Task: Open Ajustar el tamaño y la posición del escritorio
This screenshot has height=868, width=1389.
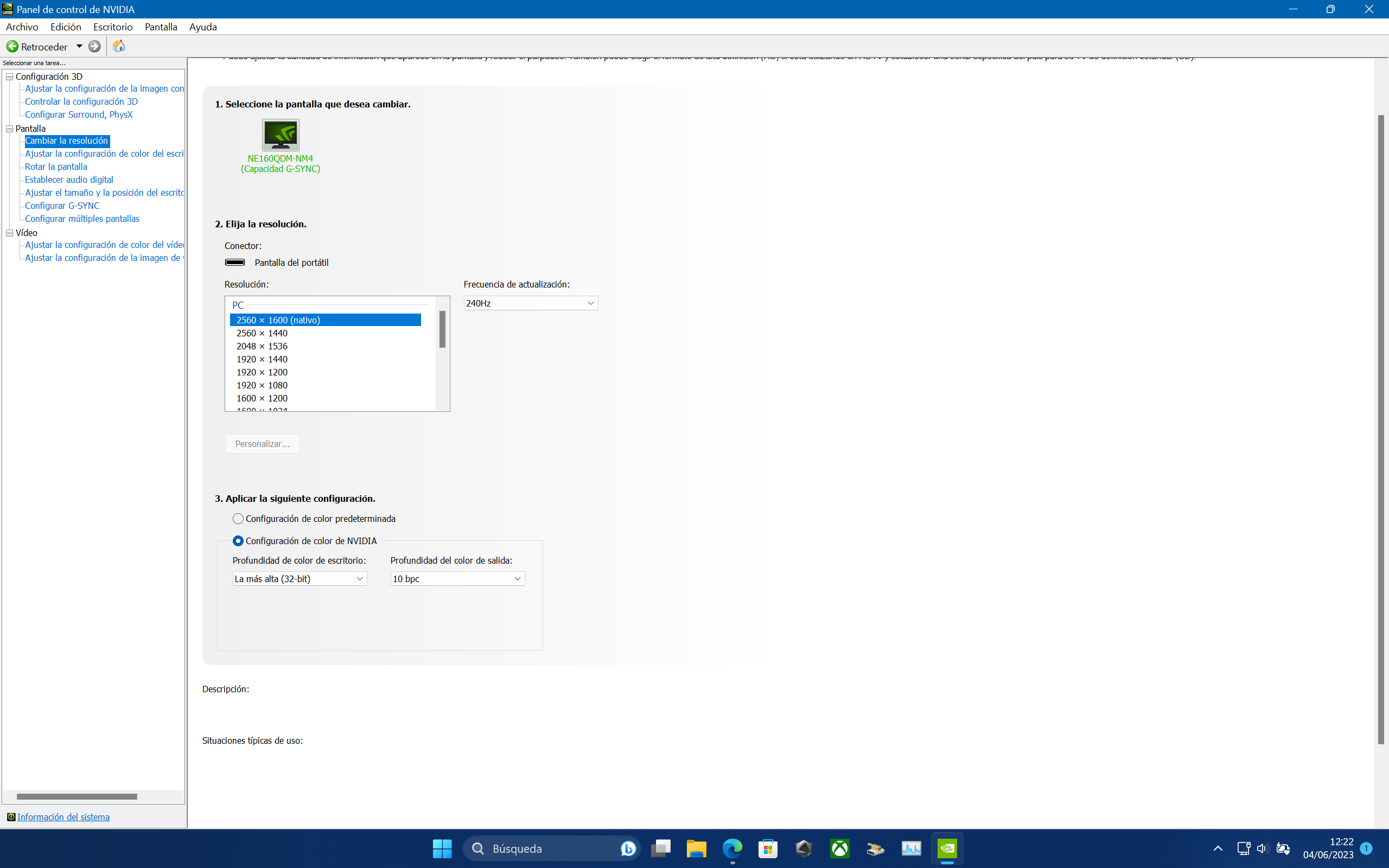Action: pos(104,193)
